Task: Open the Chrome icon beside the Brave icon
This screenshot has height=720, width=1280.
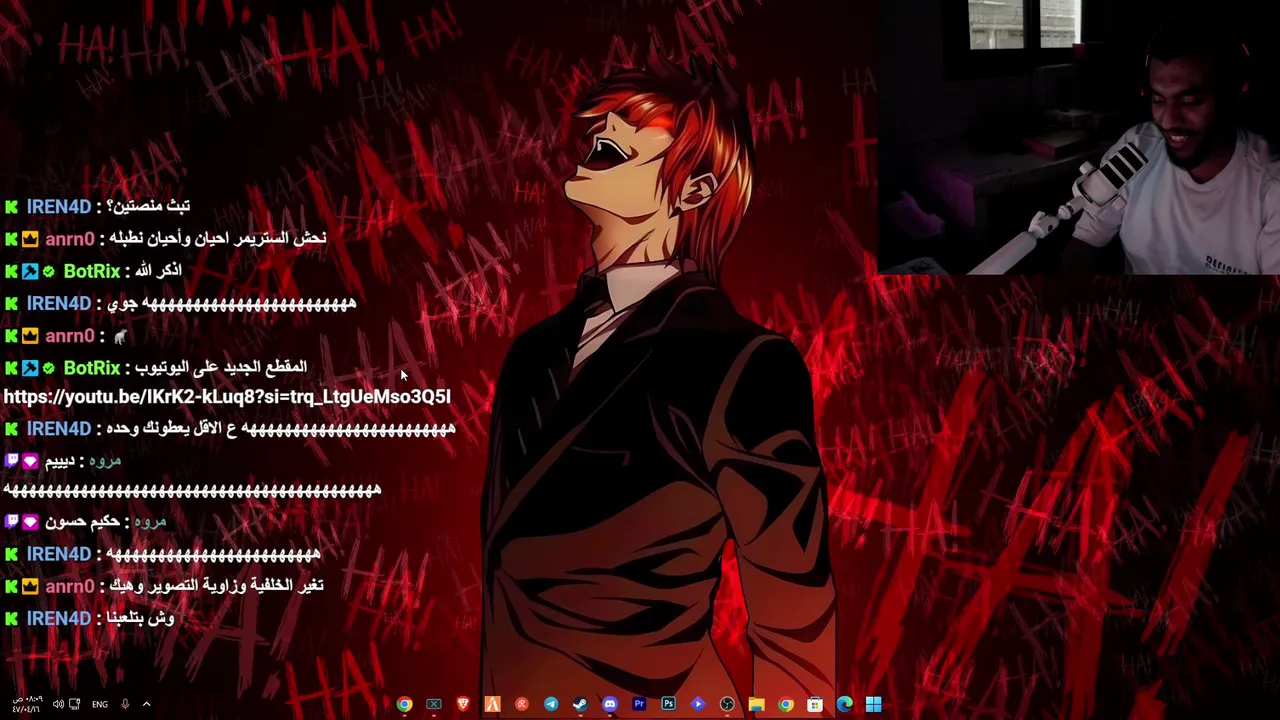Action: click(x=404, y=705)
